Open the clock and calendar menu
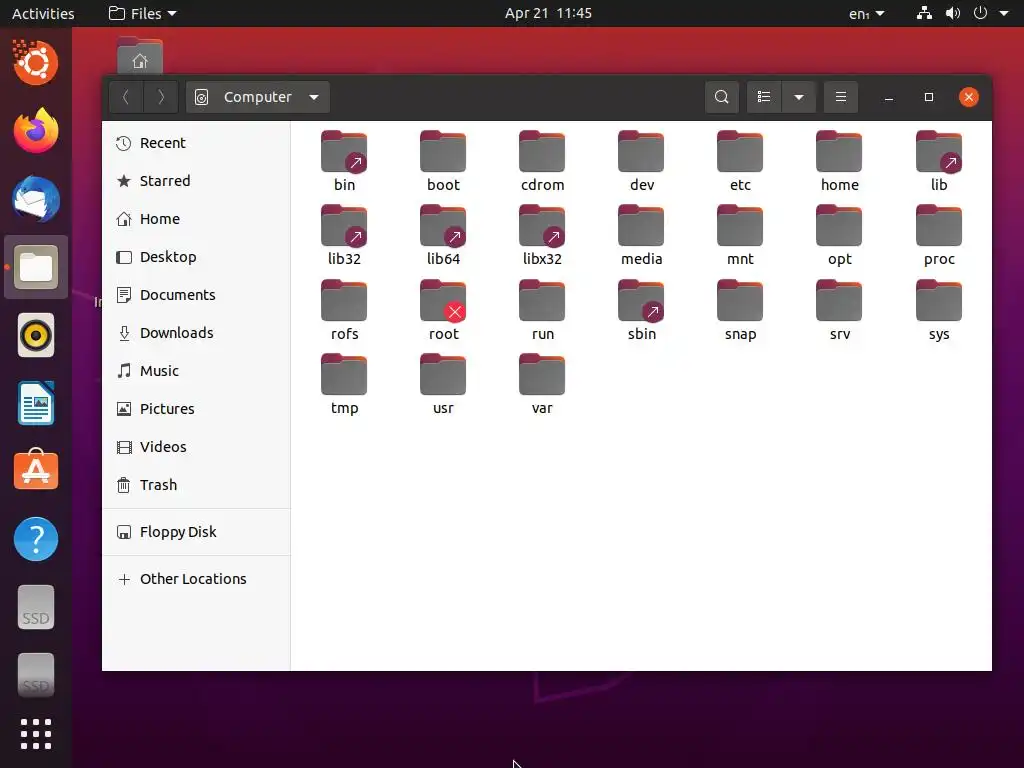1024x768 pixels. point(548,13)
